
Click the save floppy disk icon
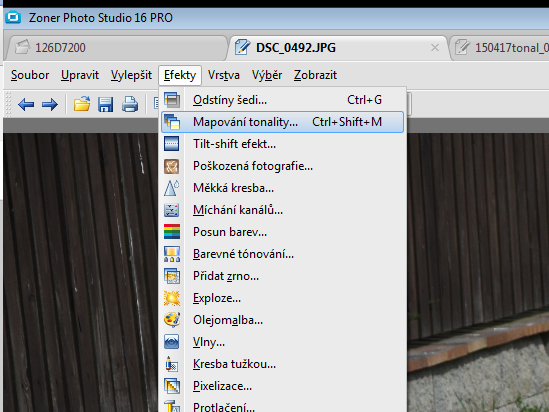coord(105,104)
